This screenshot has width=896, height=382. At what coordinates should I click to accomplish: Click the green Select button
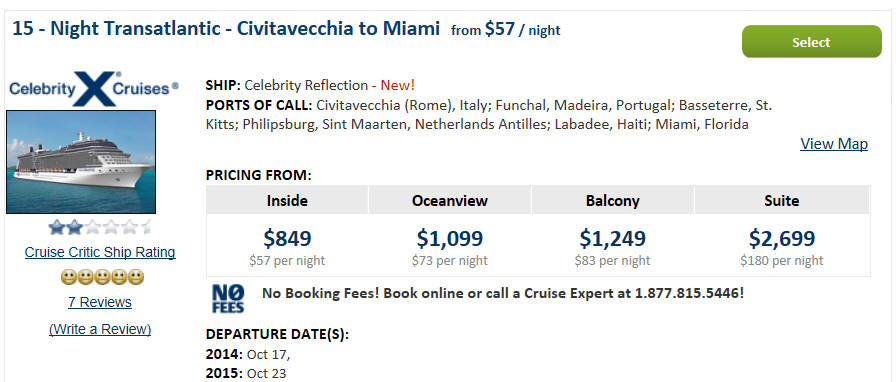tap(811, 42)
